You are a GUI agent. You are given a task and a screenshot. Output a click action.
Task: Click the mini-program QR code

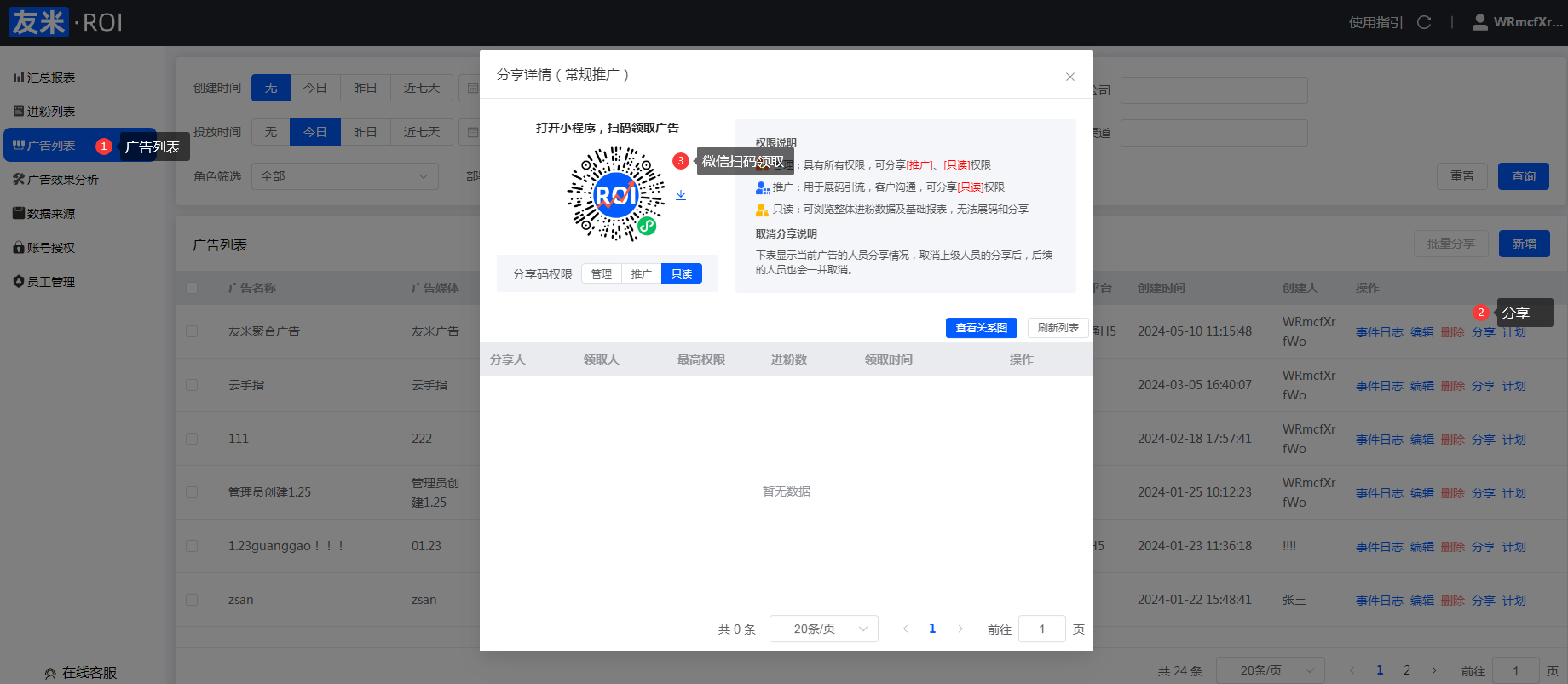(x=616, y=194)
